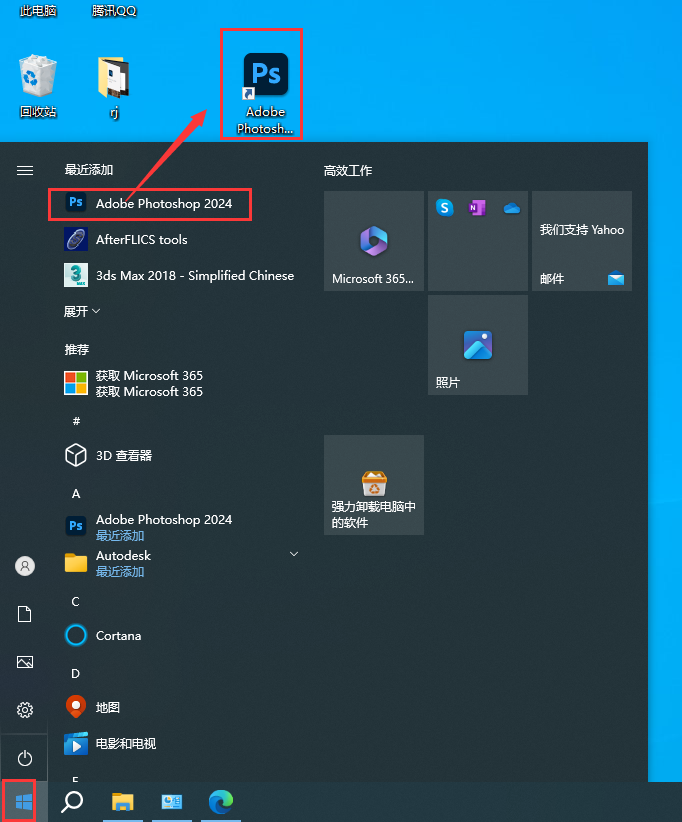Click the user account avatar icon
682x822 pixels.
pyautogui.click(x=25, y=566)
